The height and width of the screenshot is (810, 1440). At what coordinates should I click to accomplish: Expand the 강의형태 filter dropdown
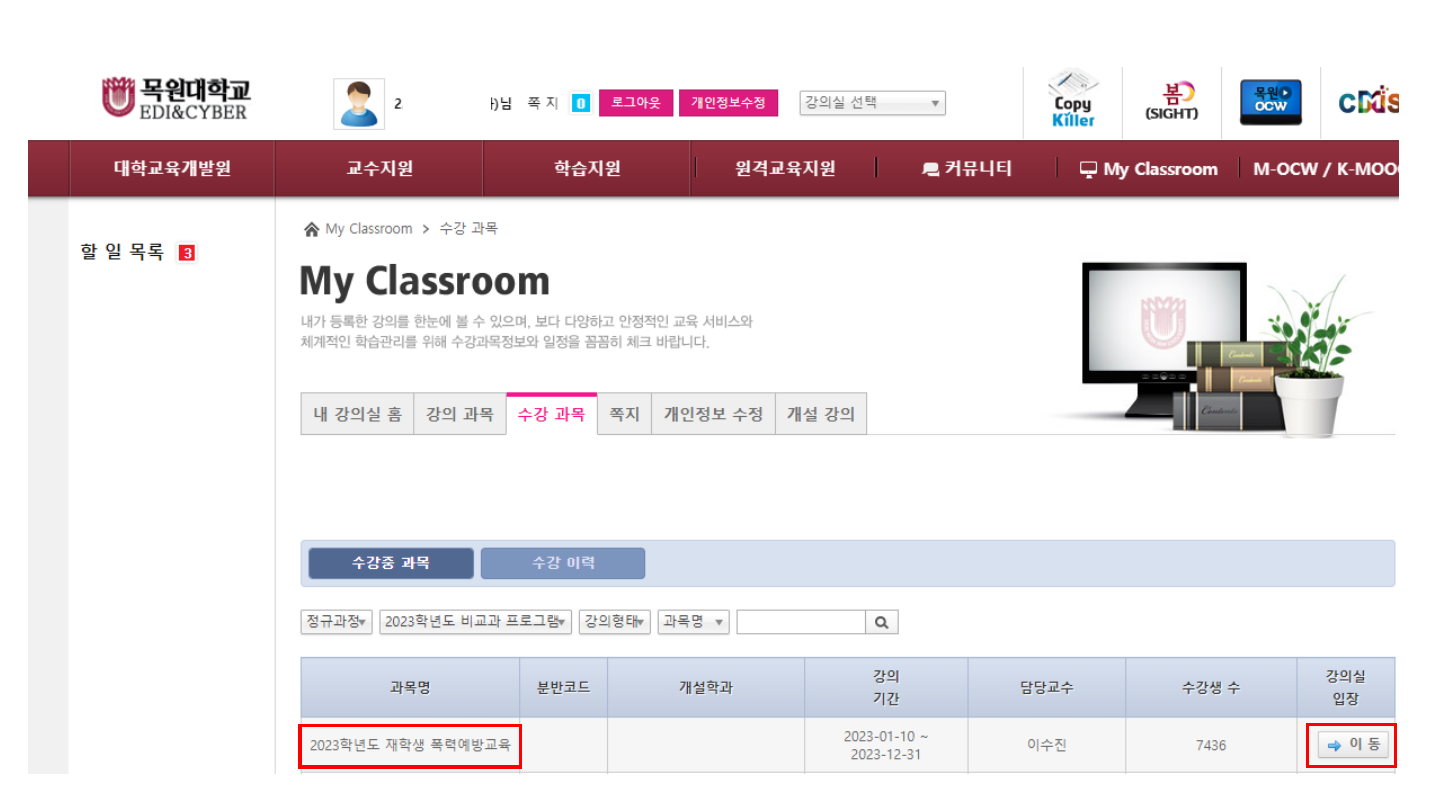[x=614, y=622]
